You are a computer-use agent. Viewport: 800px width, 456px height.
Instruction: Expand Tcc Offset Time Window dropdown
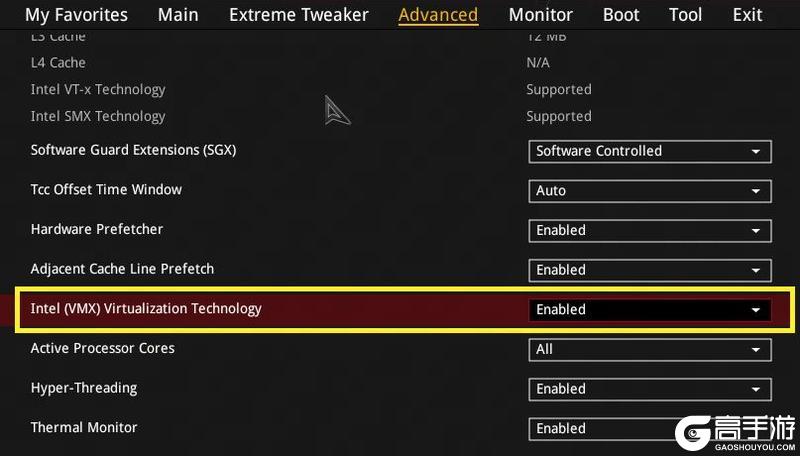[650, 190]
